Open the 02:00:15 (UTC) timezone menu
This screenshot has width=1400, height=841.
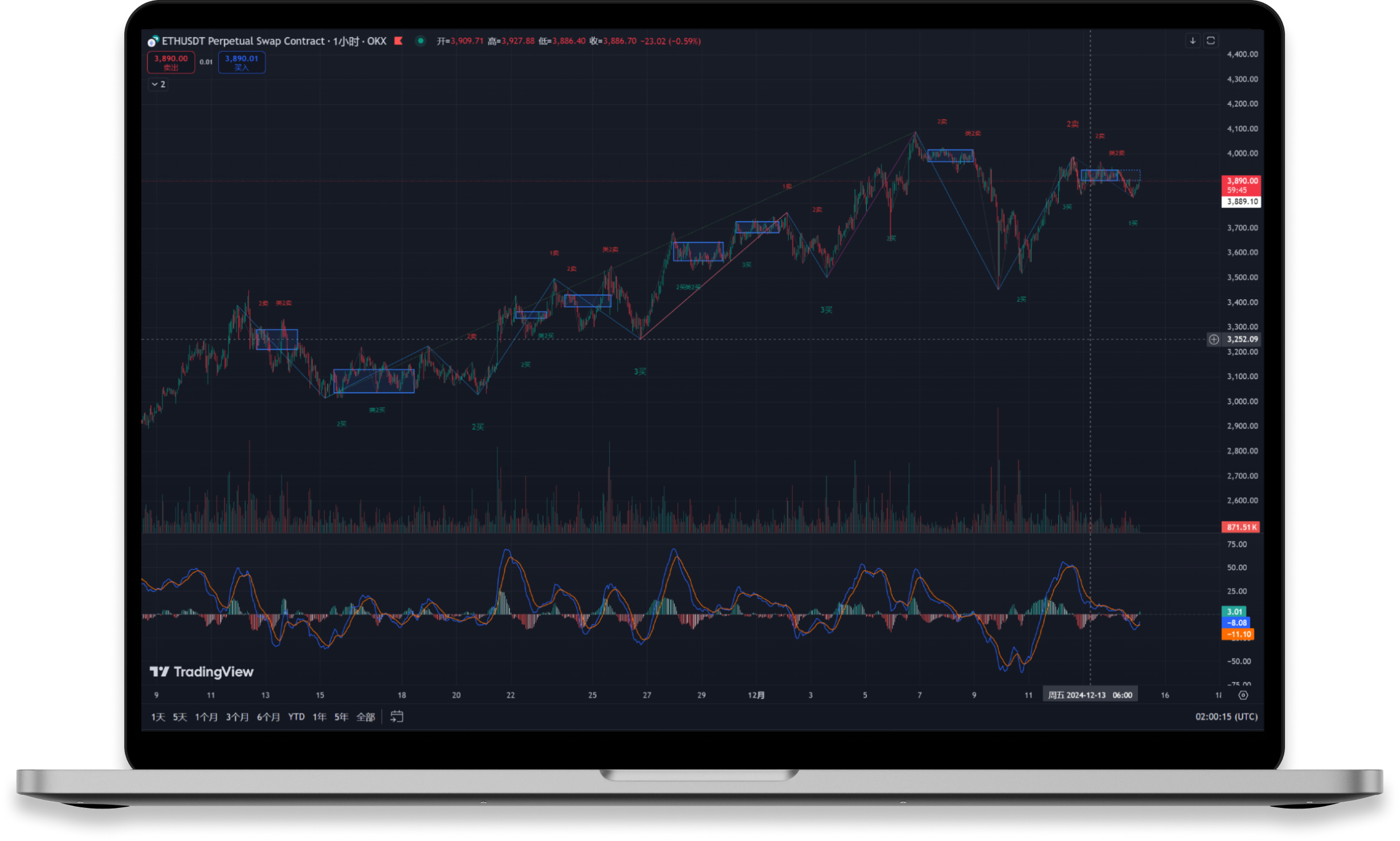[1226, 717]
